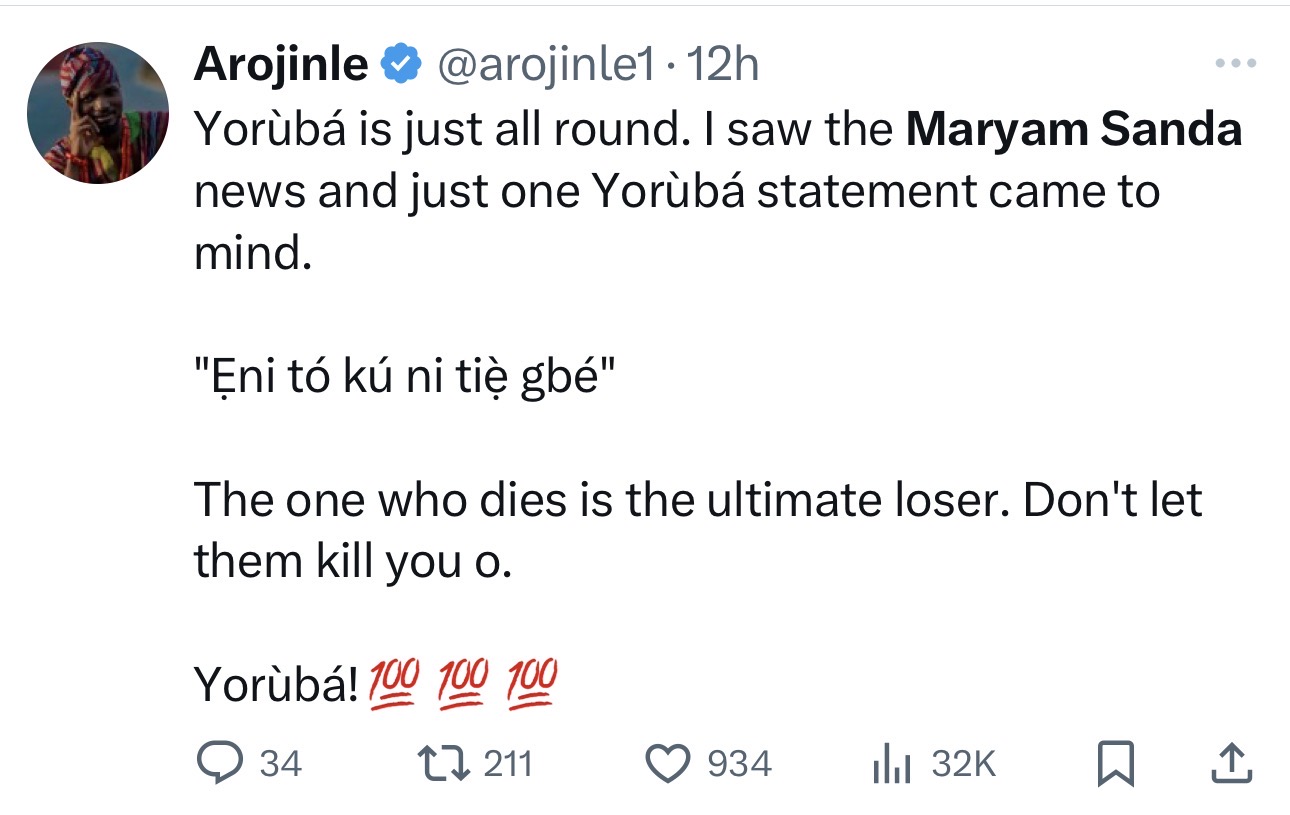Click the 934 likes count
The image size is (1290, 815).
[x=740, y=765]
